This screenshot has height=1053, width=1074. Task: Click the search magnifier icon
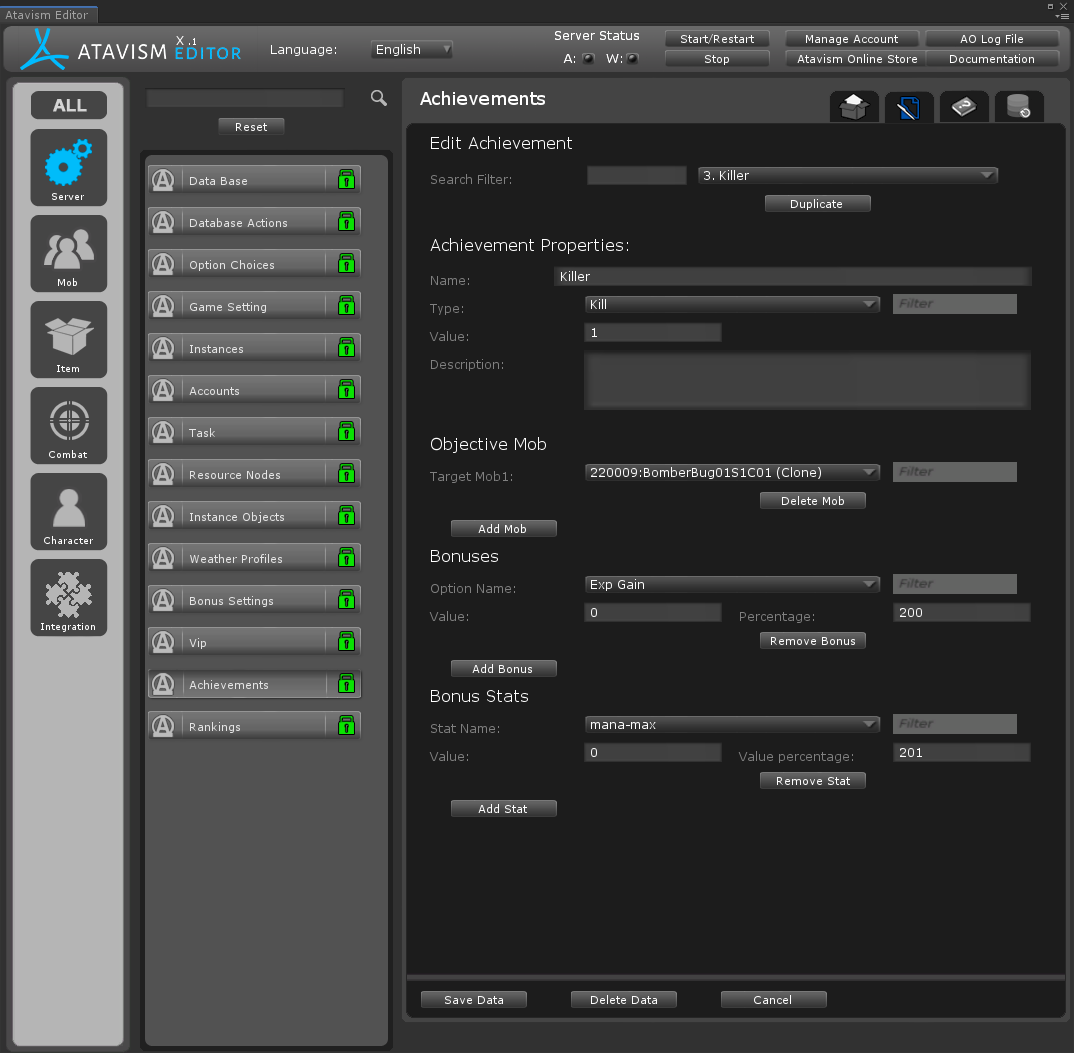coord(379,98)
